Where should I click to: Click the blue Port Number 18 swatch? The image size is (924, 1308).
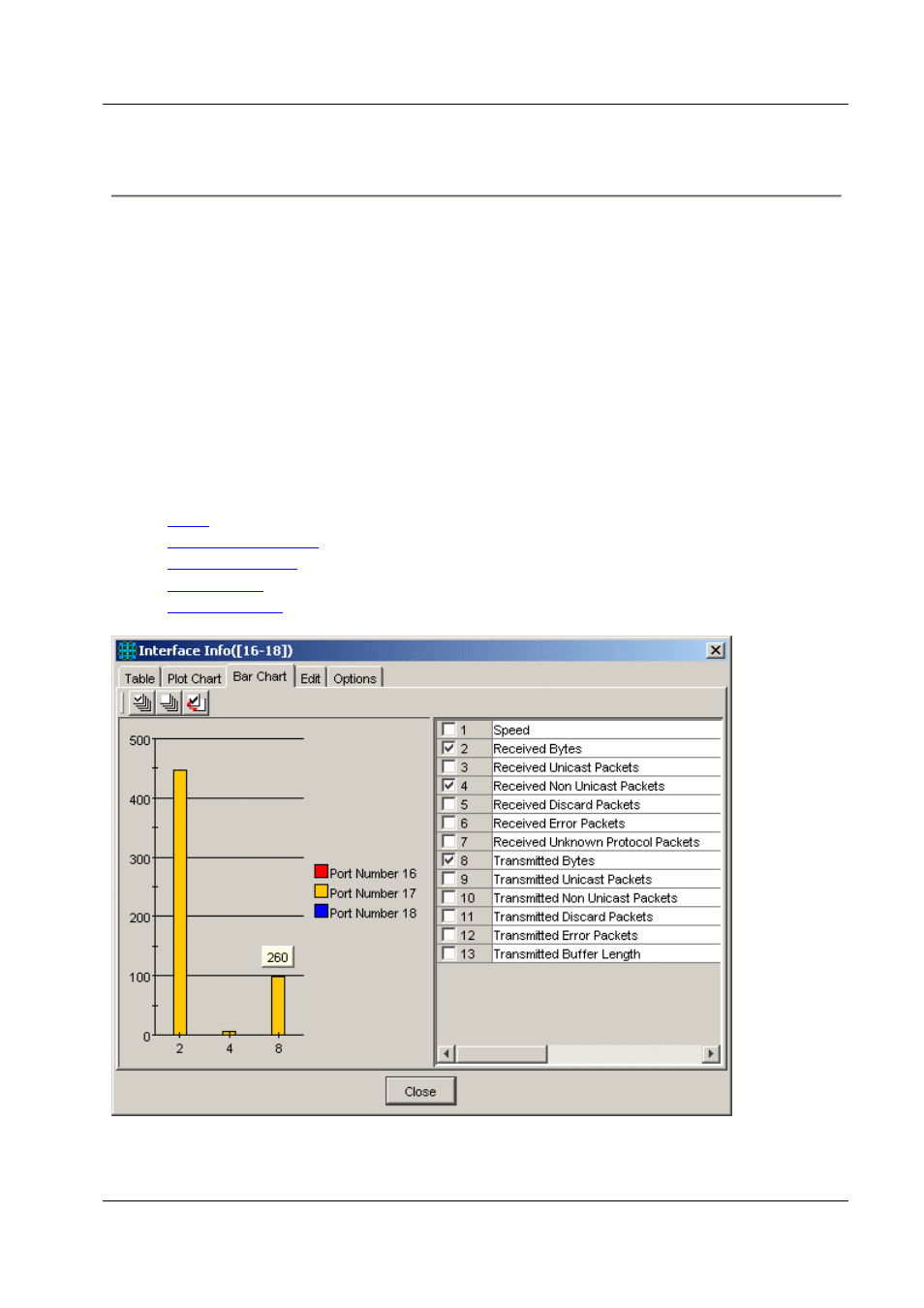pyautogui.click(x=321, y=912)
